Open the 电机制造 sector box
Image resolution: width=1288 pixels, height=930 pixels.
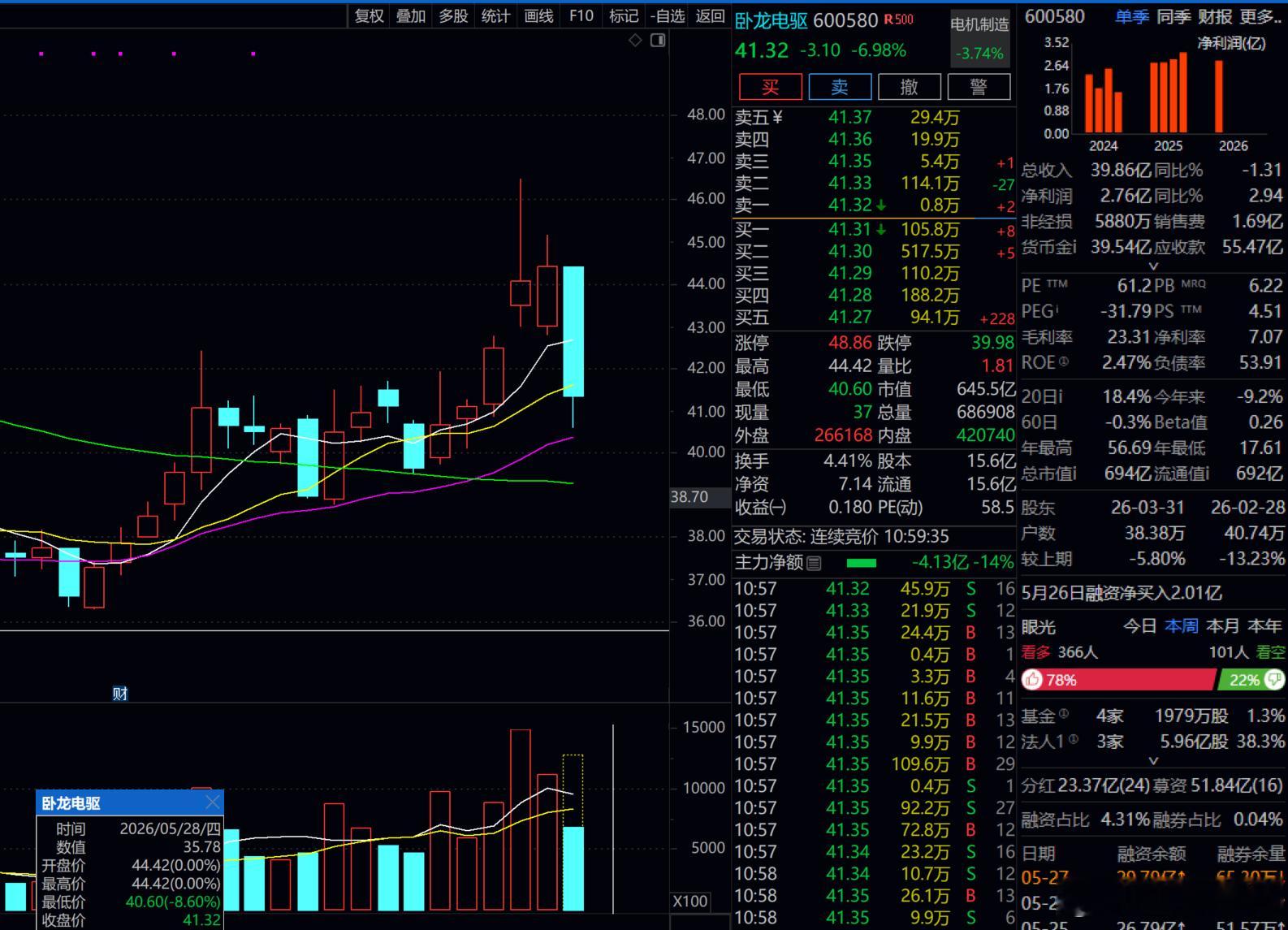click(980, 37)
